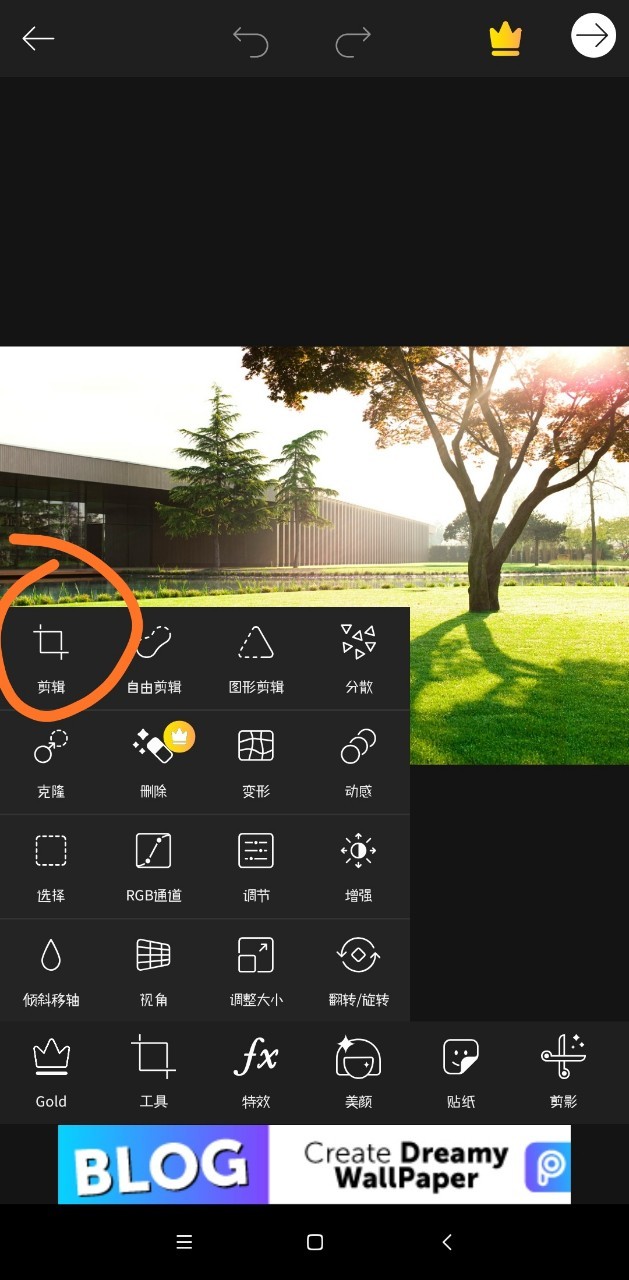The image size is (629, 1280).
Task: Undo the last edit
Action: point(251,39)
